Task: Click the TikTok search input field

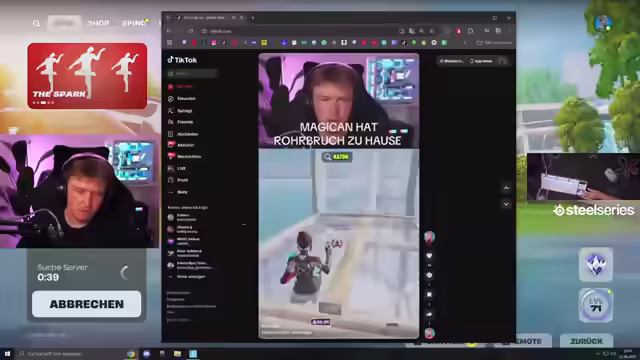Action: (x=192, y=73)
